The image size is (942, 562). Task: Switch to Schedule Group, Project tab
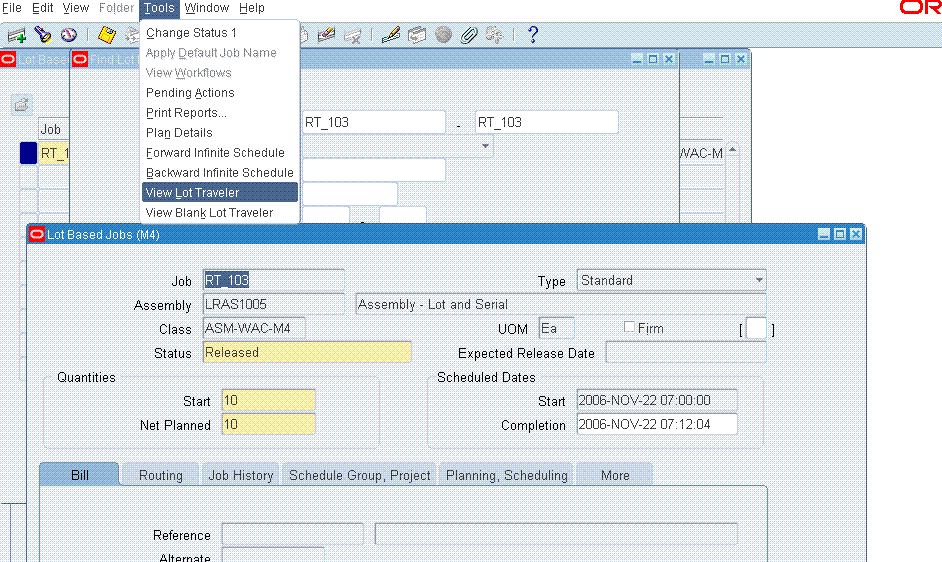click(x=359, y=475)
